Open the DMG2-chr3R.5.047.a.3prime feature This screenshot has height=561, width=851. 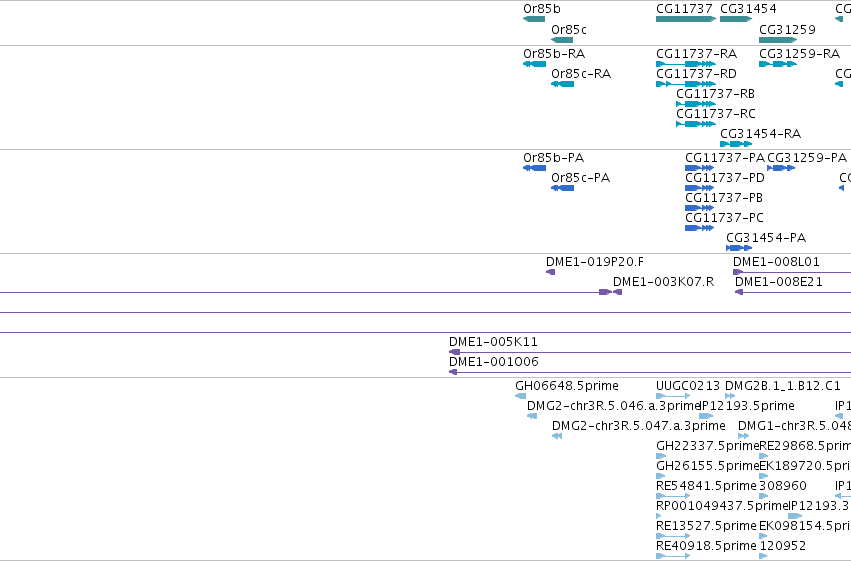639,426
